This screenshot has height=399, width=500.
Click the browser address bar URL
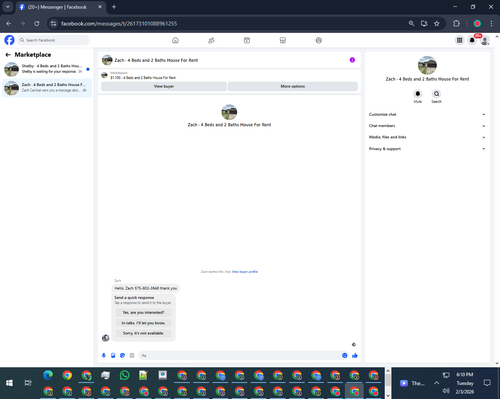coord(119,23)
